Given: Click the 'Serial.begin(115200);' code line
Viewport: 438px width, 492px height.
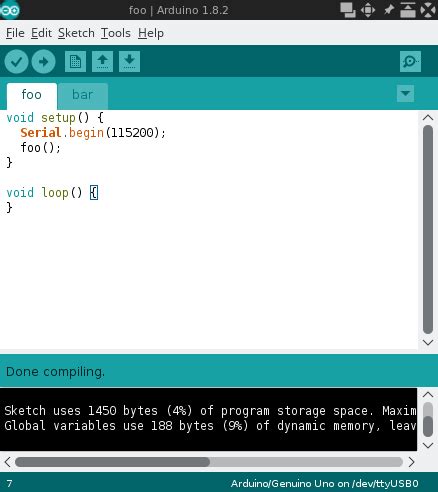Looking at the screenshot, I should pyautogui.click(x=93, y=133).
